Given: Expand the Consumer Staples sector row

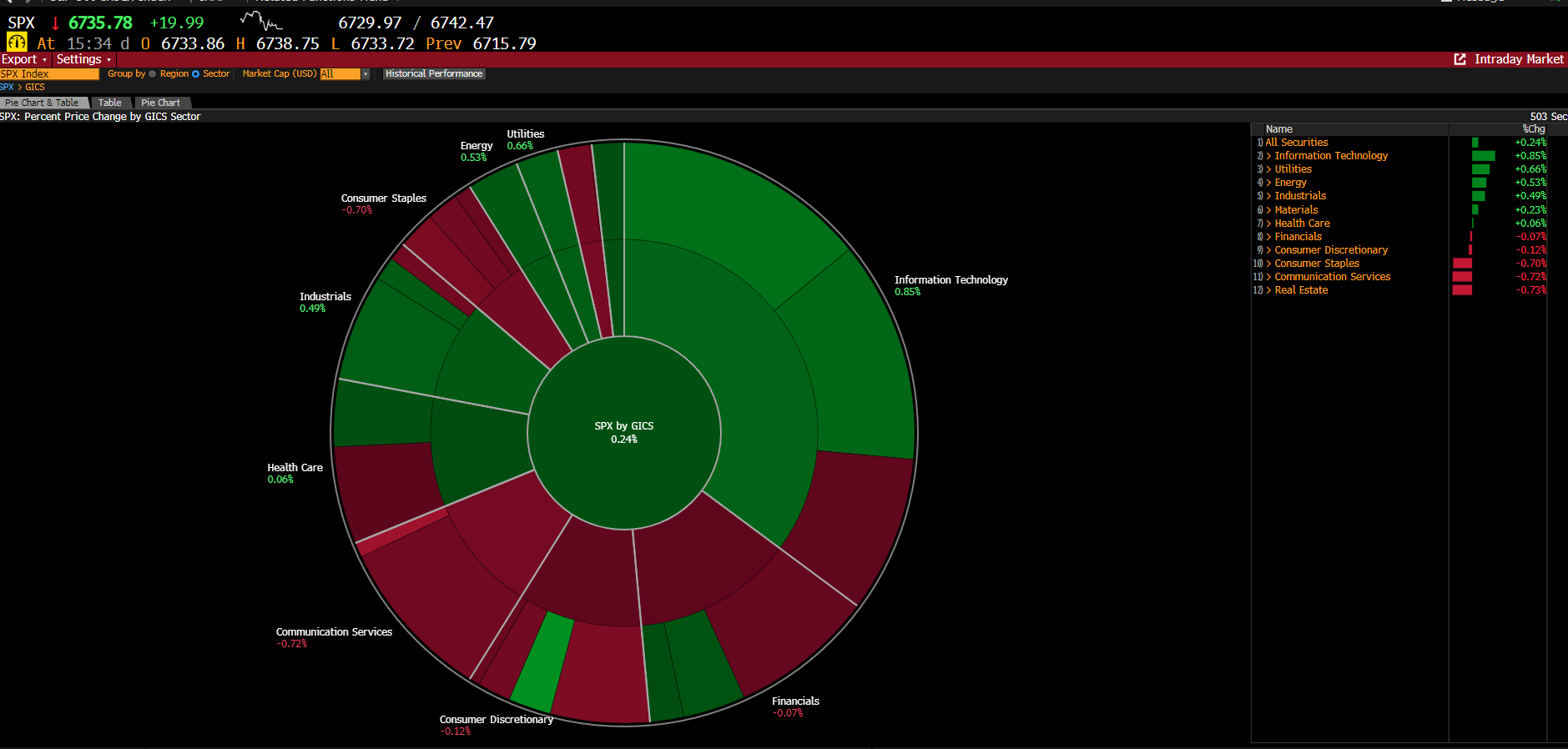Looking at the screenshot, I should click(1268, 264).
